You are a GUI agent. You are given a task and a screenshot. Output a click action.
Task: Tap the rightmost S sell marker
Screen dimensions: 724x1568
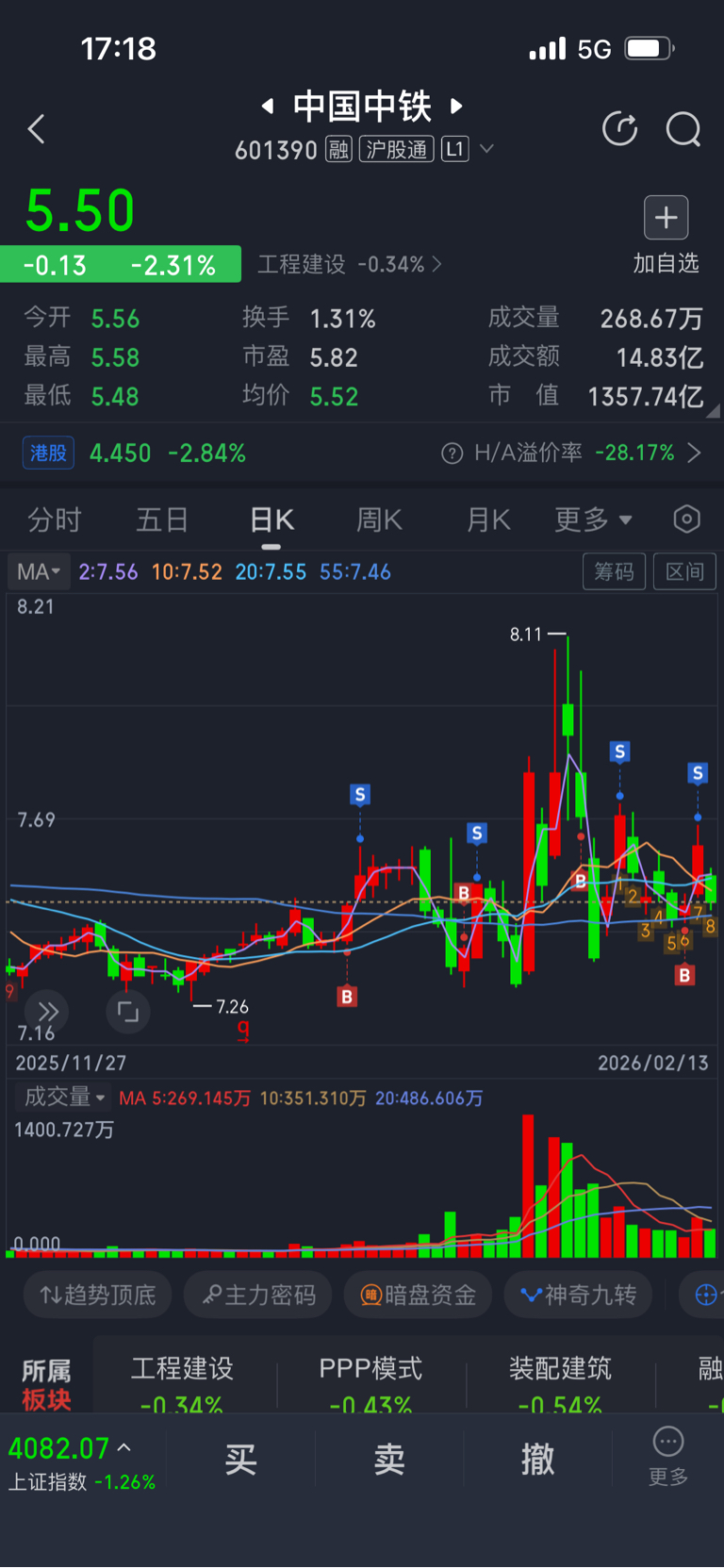[x=698, y=774]
